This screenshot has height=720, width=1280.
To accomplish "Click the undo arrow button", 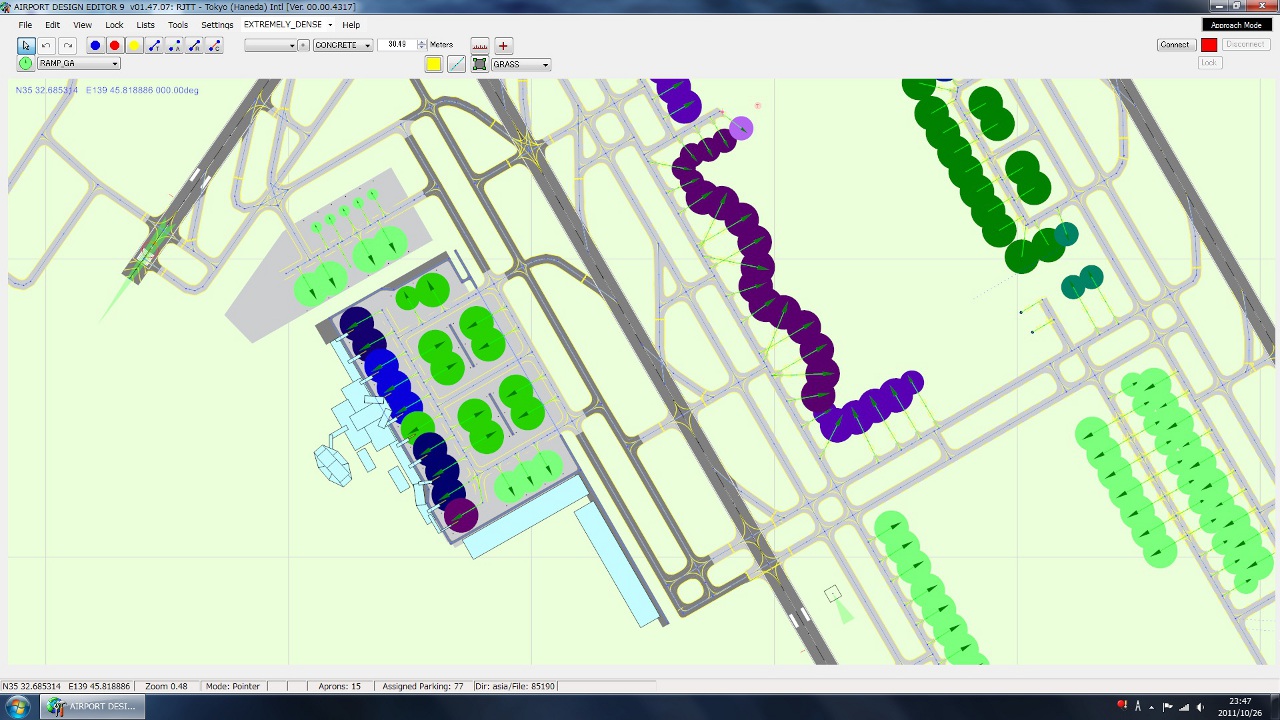I will pyautogui.click(x=46, y=45).
